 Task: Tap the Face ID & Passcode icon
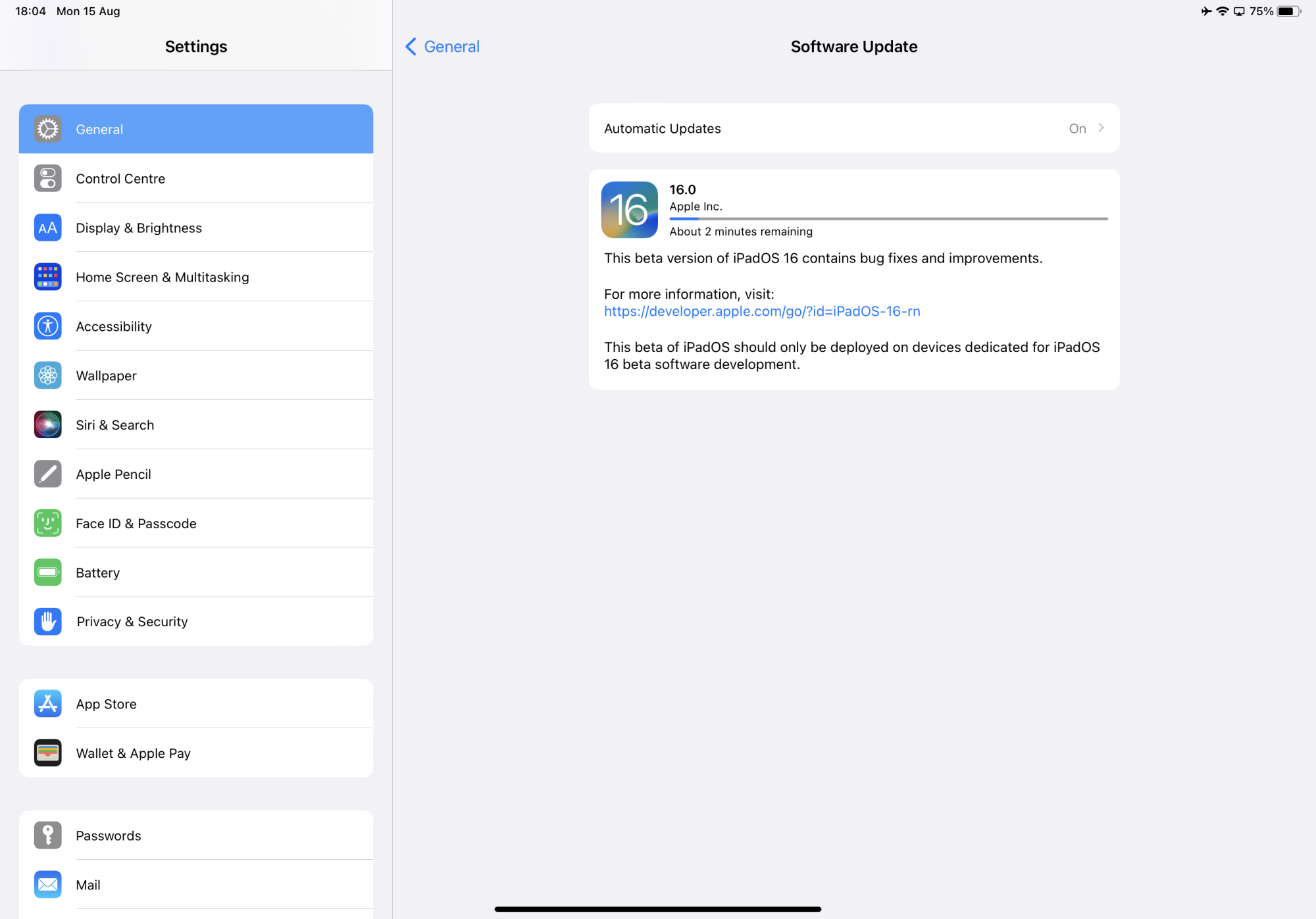click(x=47, y=524)
